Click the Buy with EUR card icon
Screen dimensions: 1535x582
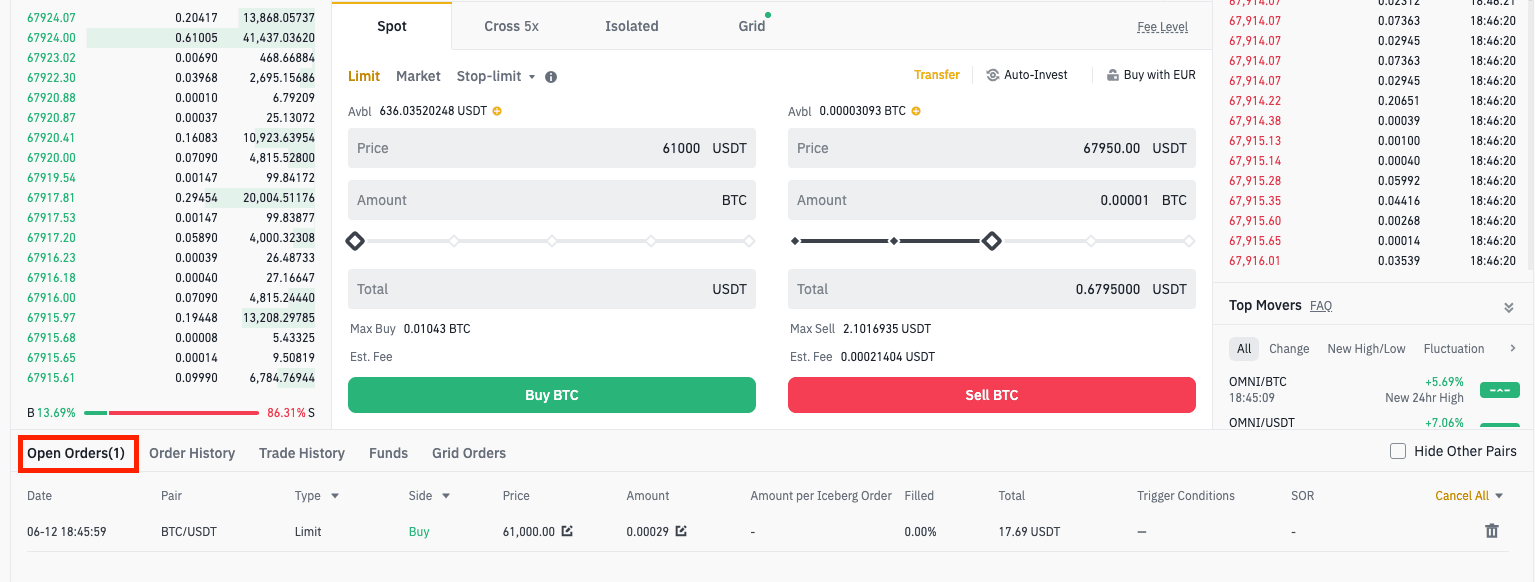click(x=1113, y=75)
